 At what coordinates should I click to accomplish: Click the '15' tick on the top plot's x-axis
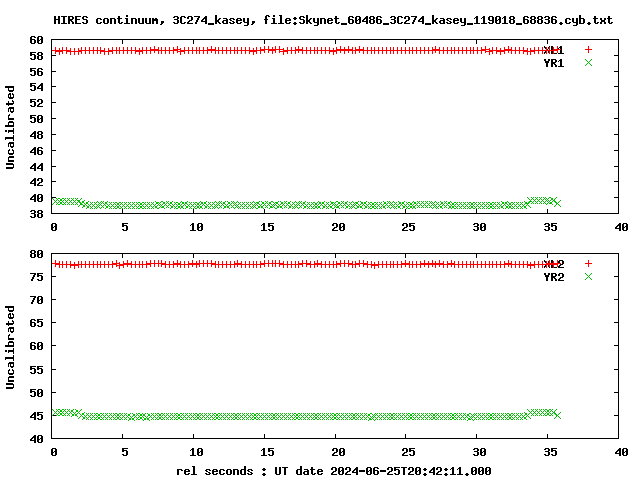pyautogui.click(x=267, y=227)
